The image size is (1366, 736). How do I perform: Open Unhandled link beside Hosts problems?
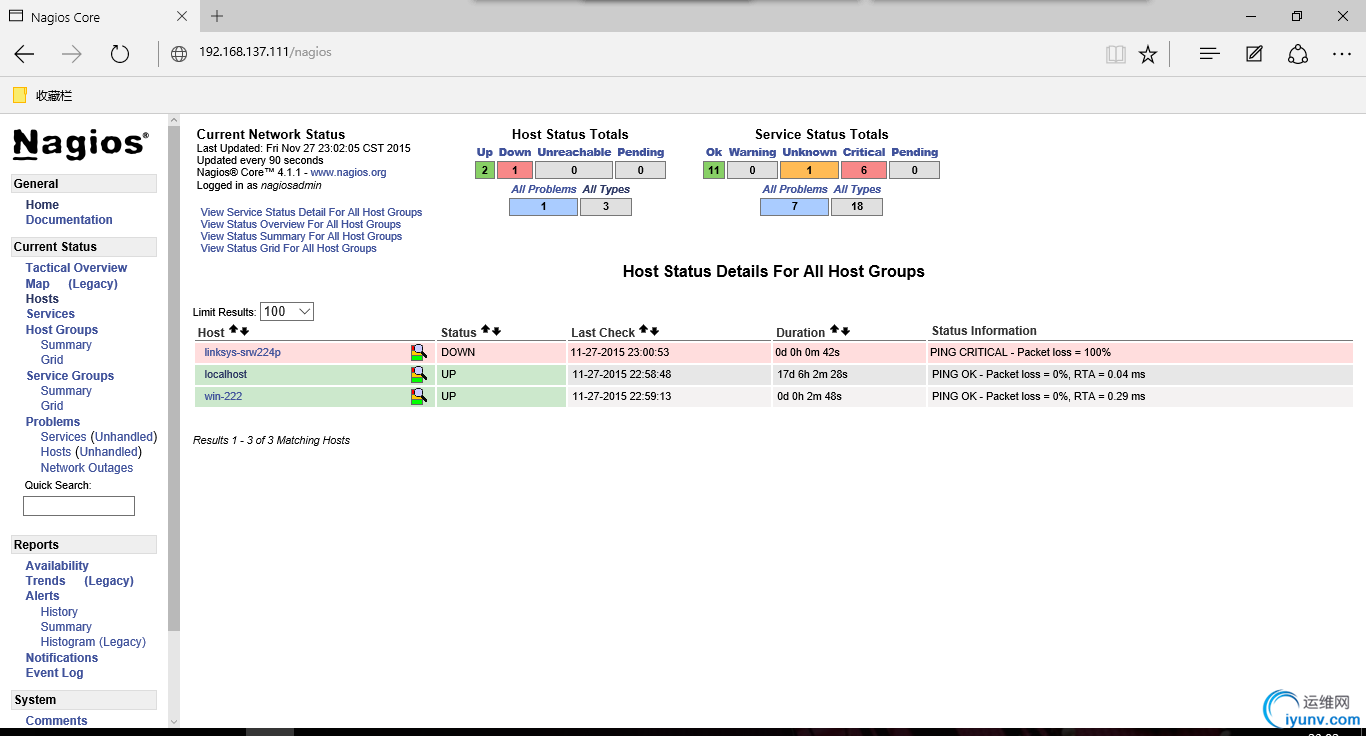110,452
